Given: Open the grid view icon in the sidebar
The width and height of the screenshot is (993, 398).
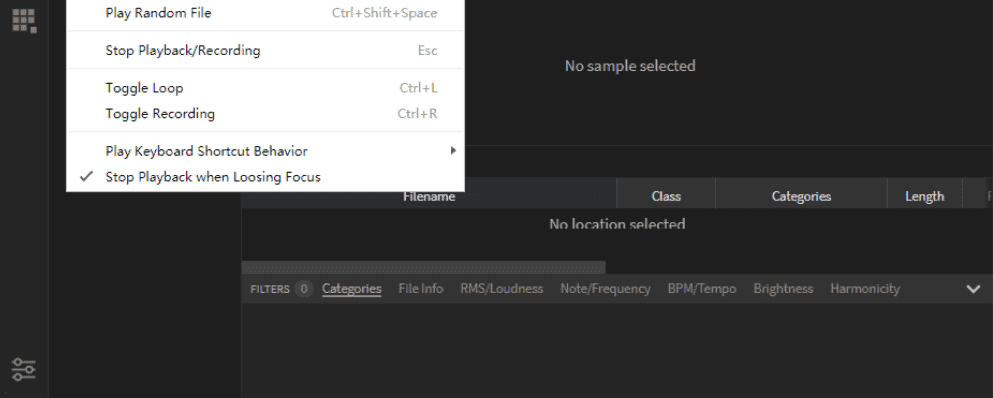Looking at the screenshot, I should click(x=24, y=20).
